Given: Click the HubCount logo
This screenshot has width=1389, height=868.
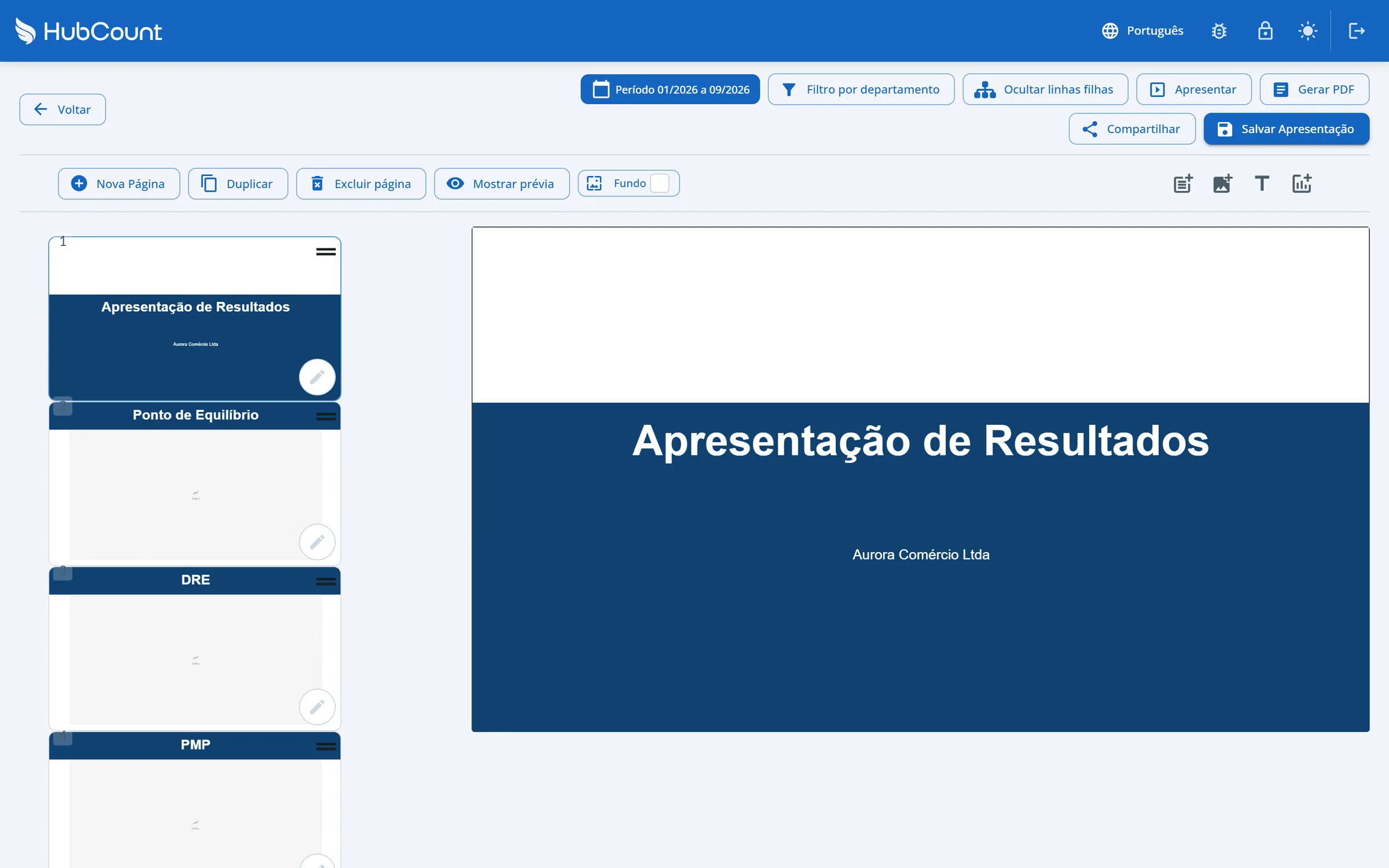Looking at the screenshot, I should pos(88,31).
